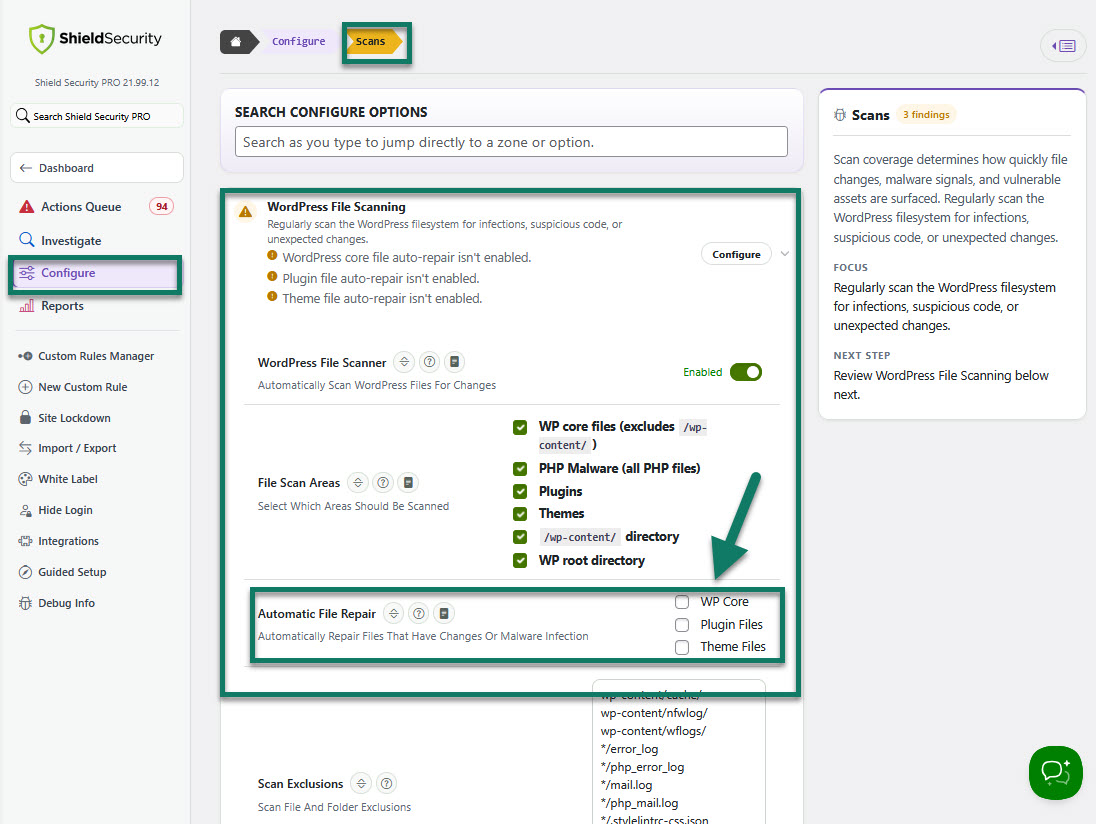Click the Configure button for File Scanning
This screenshot has height=824, width=1096.
736,254
